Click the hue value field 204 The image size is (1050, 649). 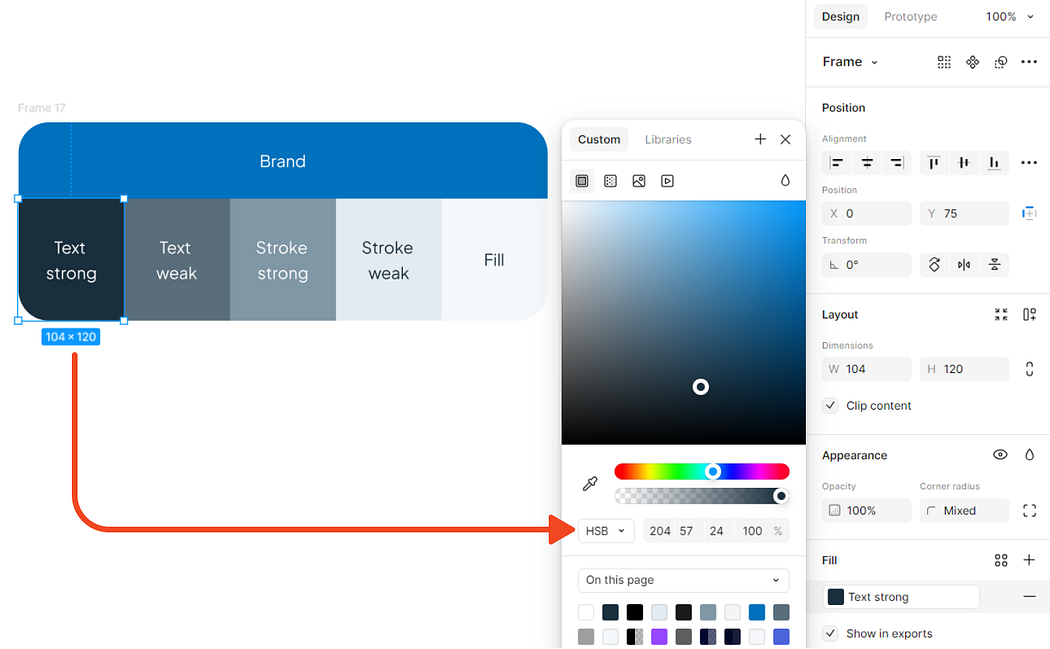pyautogui.click(x=660, y=531)
